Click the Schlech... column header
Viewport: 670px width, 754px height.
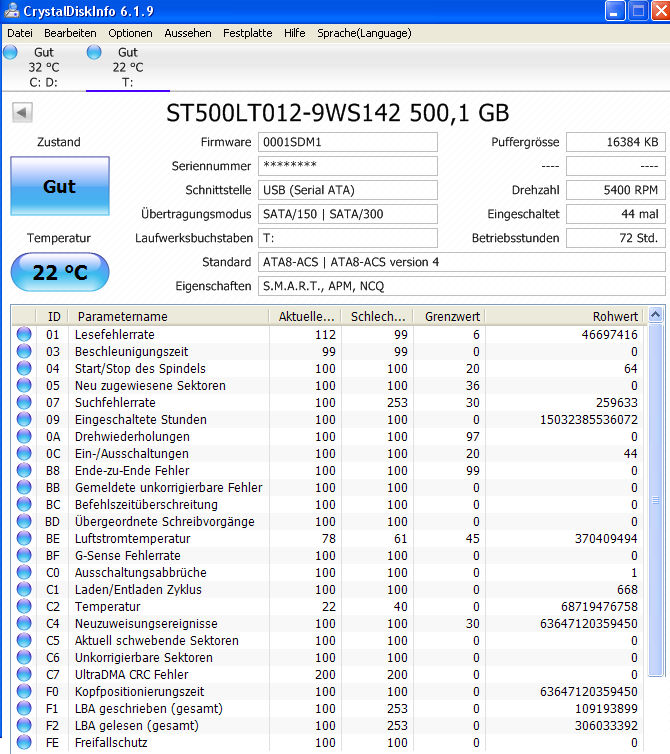click(377, 316)
